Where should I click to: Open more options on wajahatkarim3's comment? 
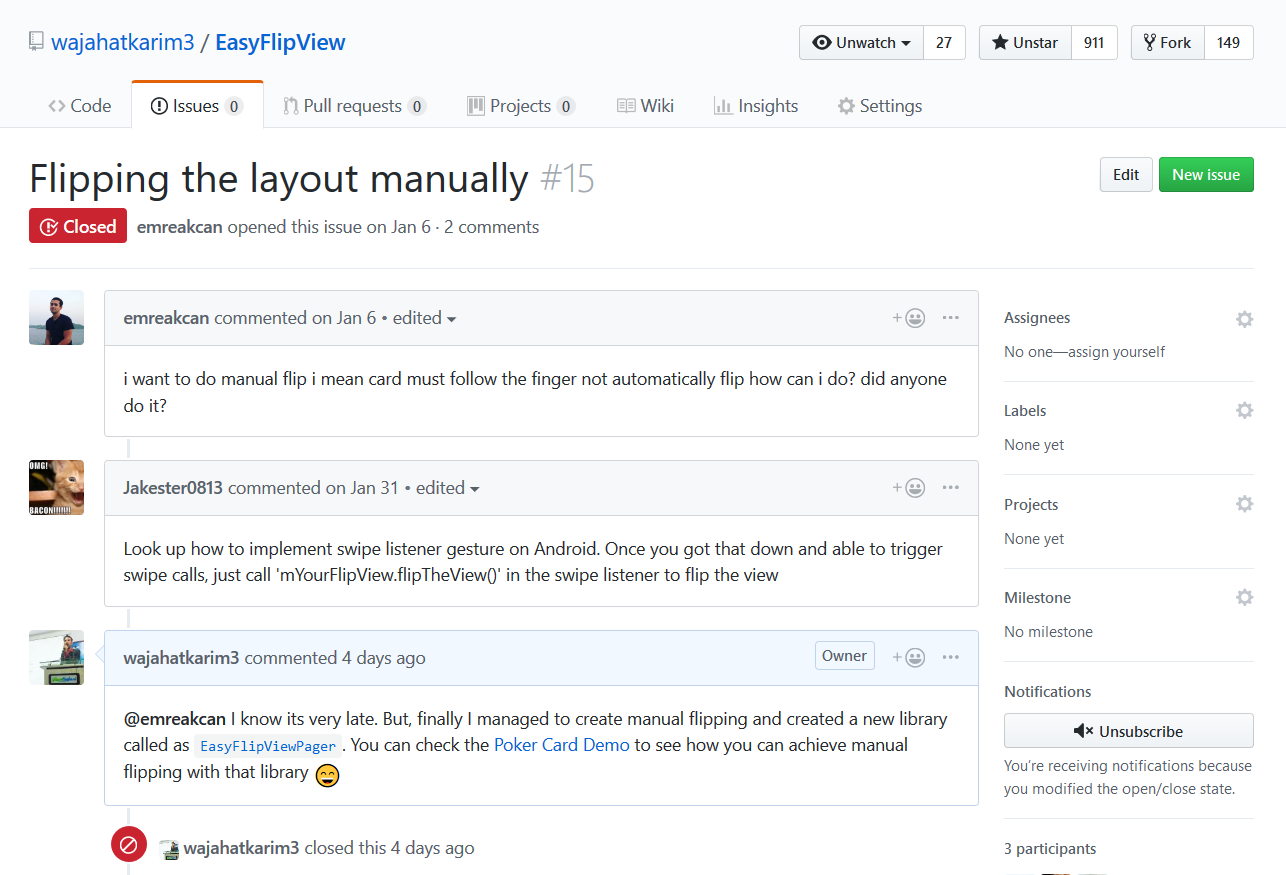point(951,658)
